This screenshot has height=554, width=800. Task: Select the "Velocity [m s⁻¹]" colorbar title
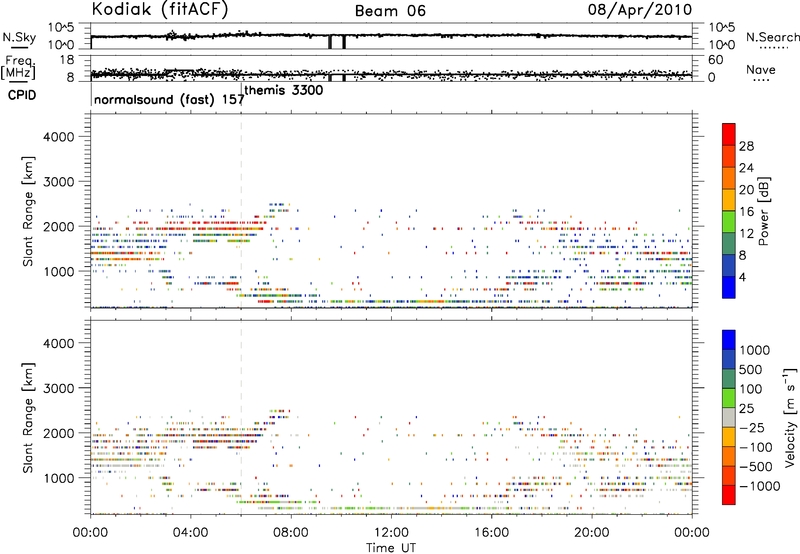point(790,417)
